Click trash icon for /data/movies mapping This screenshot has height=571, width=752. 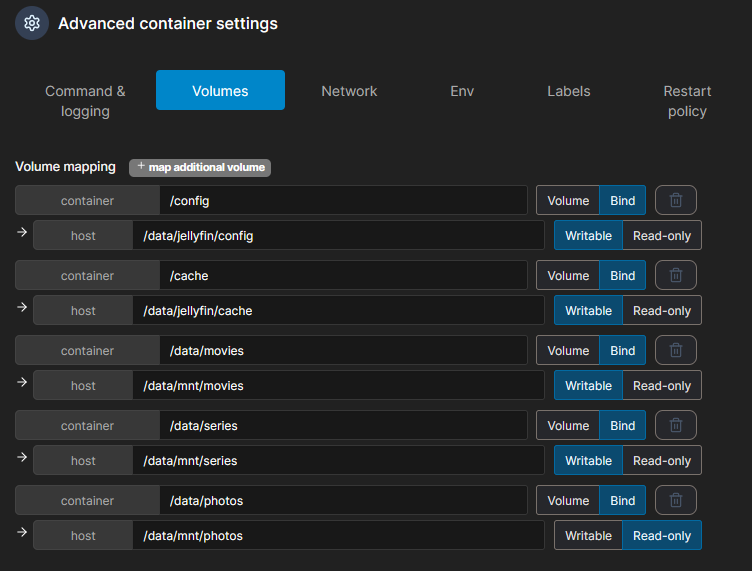[675, 350]
